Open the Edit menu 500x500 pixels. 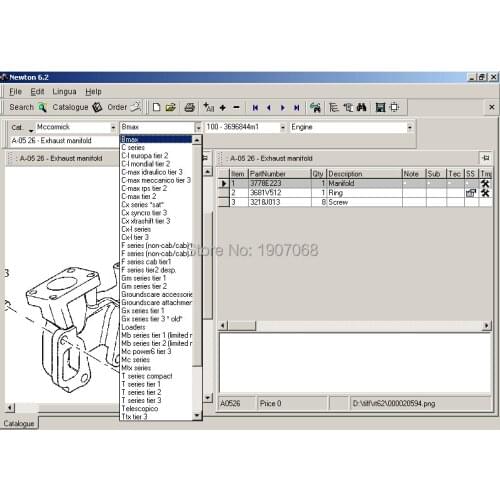pos(37,91)
